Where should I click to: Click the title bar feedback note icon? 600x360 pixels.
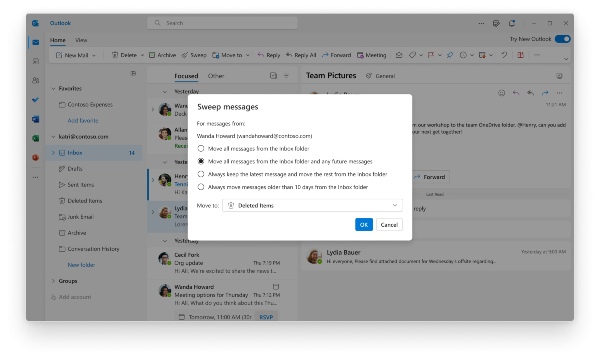[496, 23]
